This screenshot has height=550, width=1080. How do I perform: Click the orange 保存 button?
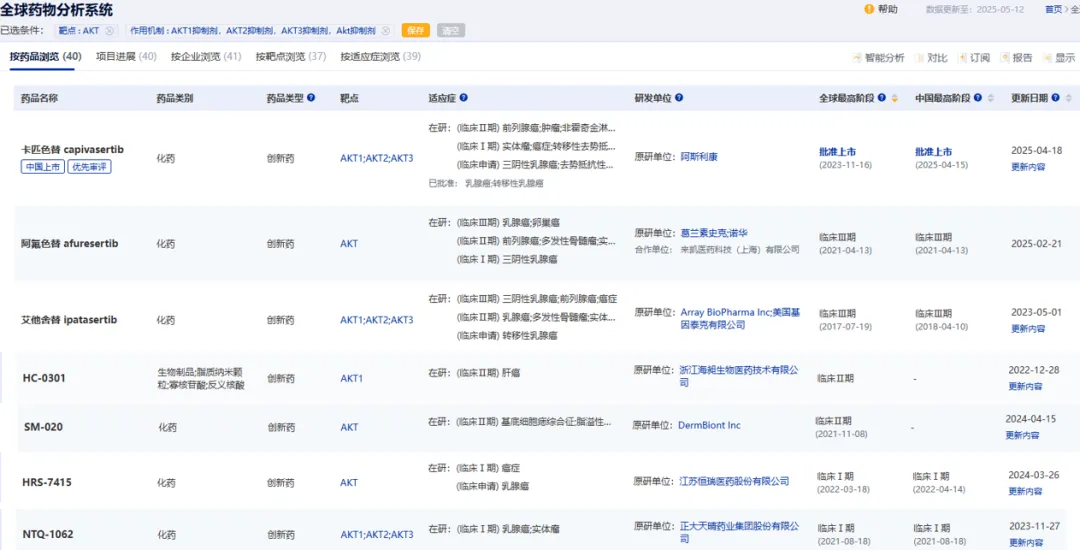[x=416, y=31]
